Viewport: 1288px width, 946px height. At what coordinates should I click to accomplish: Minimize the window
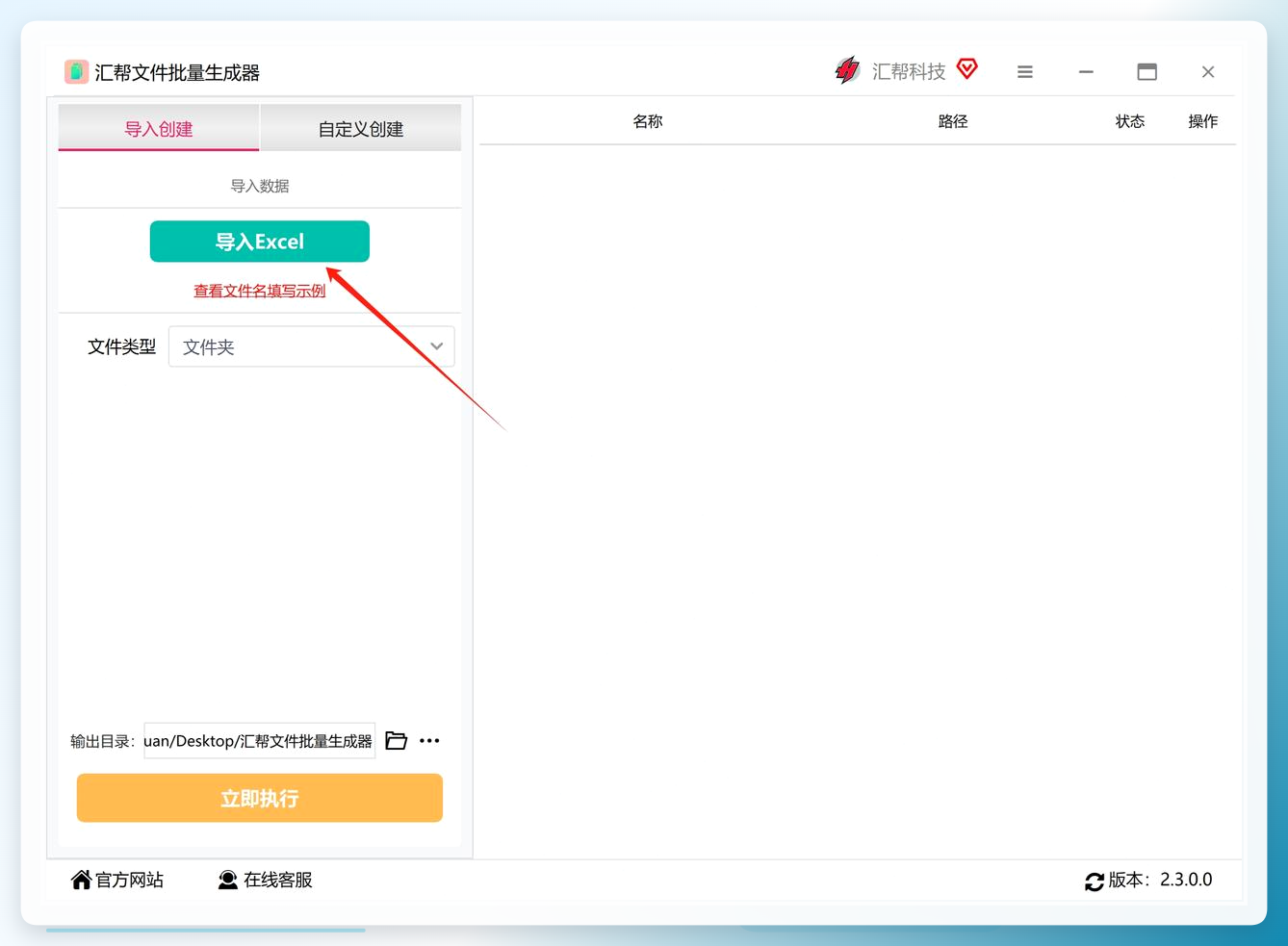point(1086,72)
